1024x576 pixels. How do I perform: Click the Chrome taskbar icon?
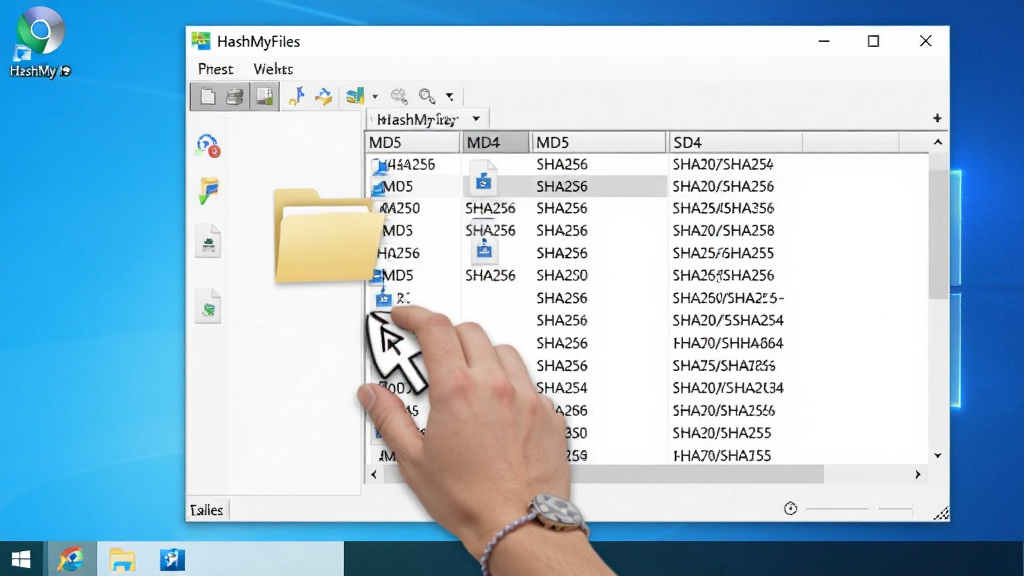tap(71, 559)
